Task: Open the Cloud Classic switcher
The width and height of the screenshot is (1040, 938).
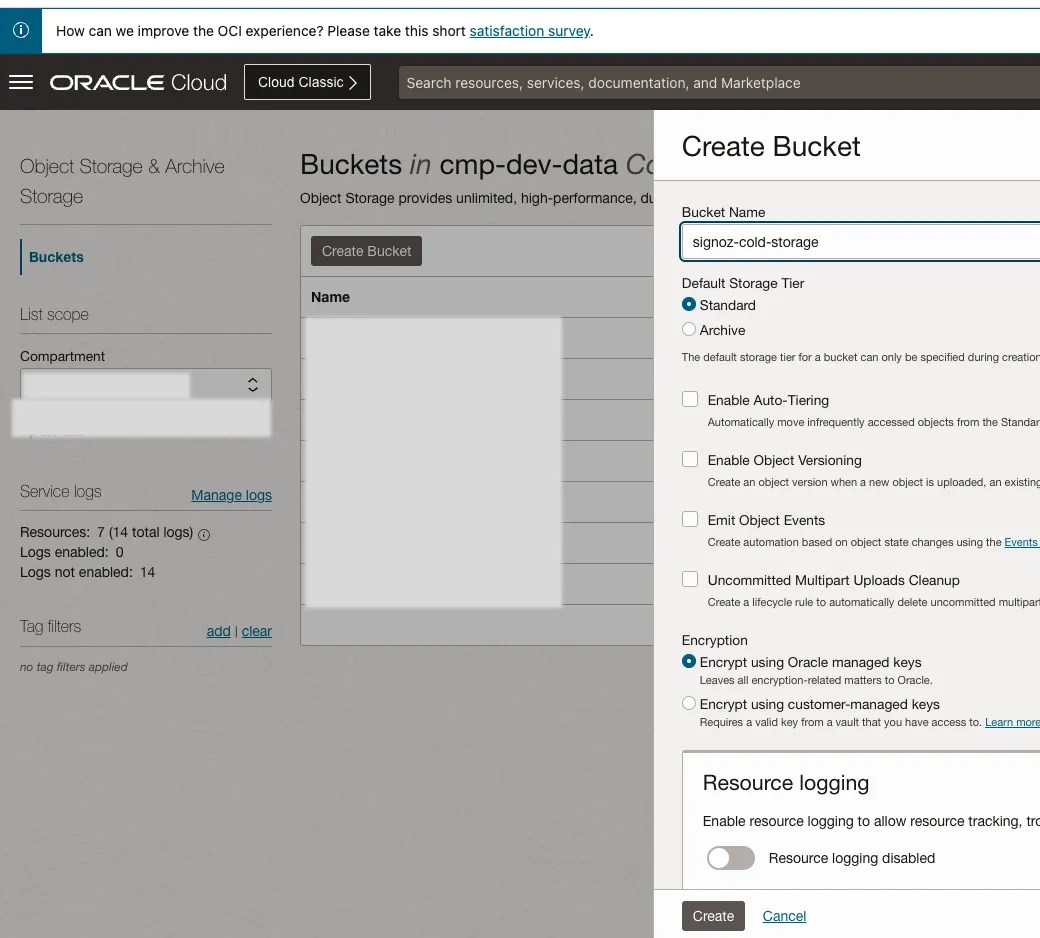Action: click(307, 82)
